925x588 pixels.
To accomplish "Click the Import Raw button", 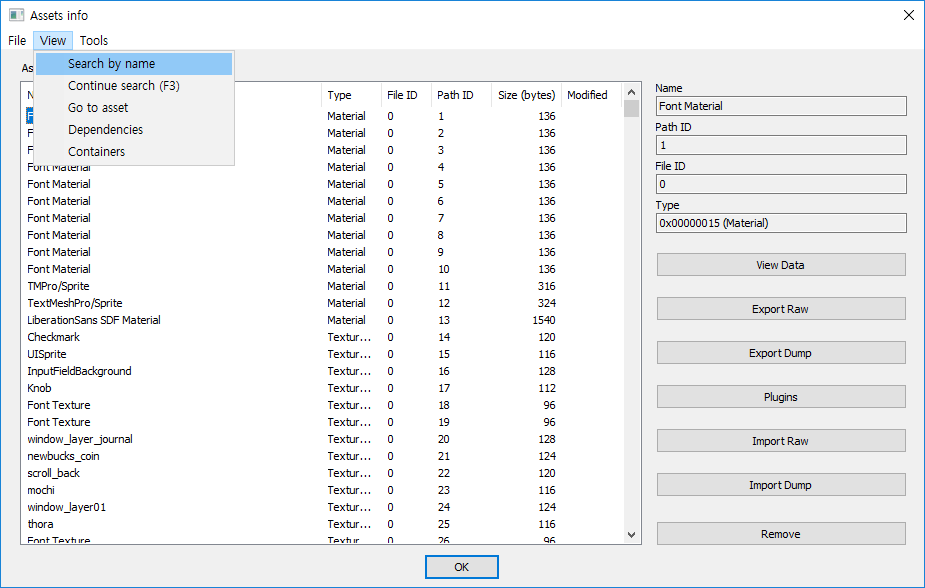I will [780, 440].
